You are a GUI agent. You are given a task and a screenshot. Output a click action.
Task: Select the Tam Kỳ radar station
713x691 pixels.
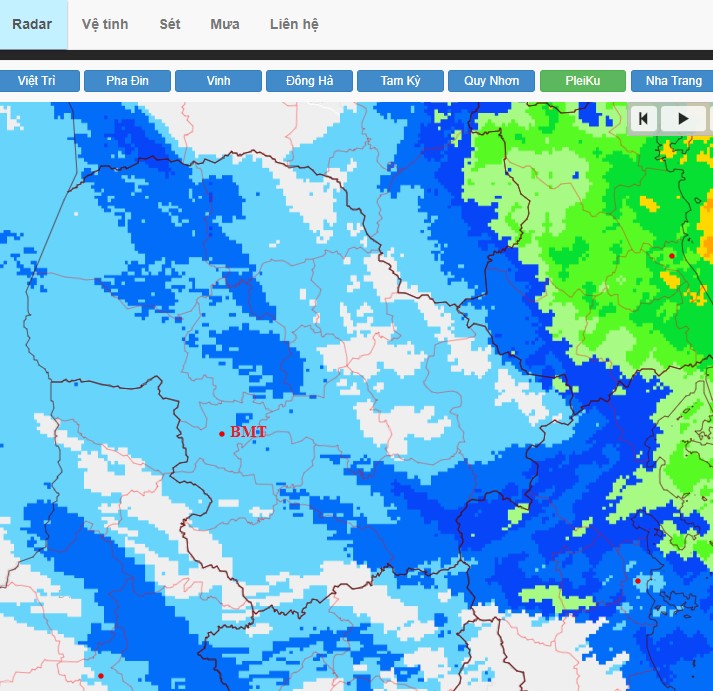[400, 81]
